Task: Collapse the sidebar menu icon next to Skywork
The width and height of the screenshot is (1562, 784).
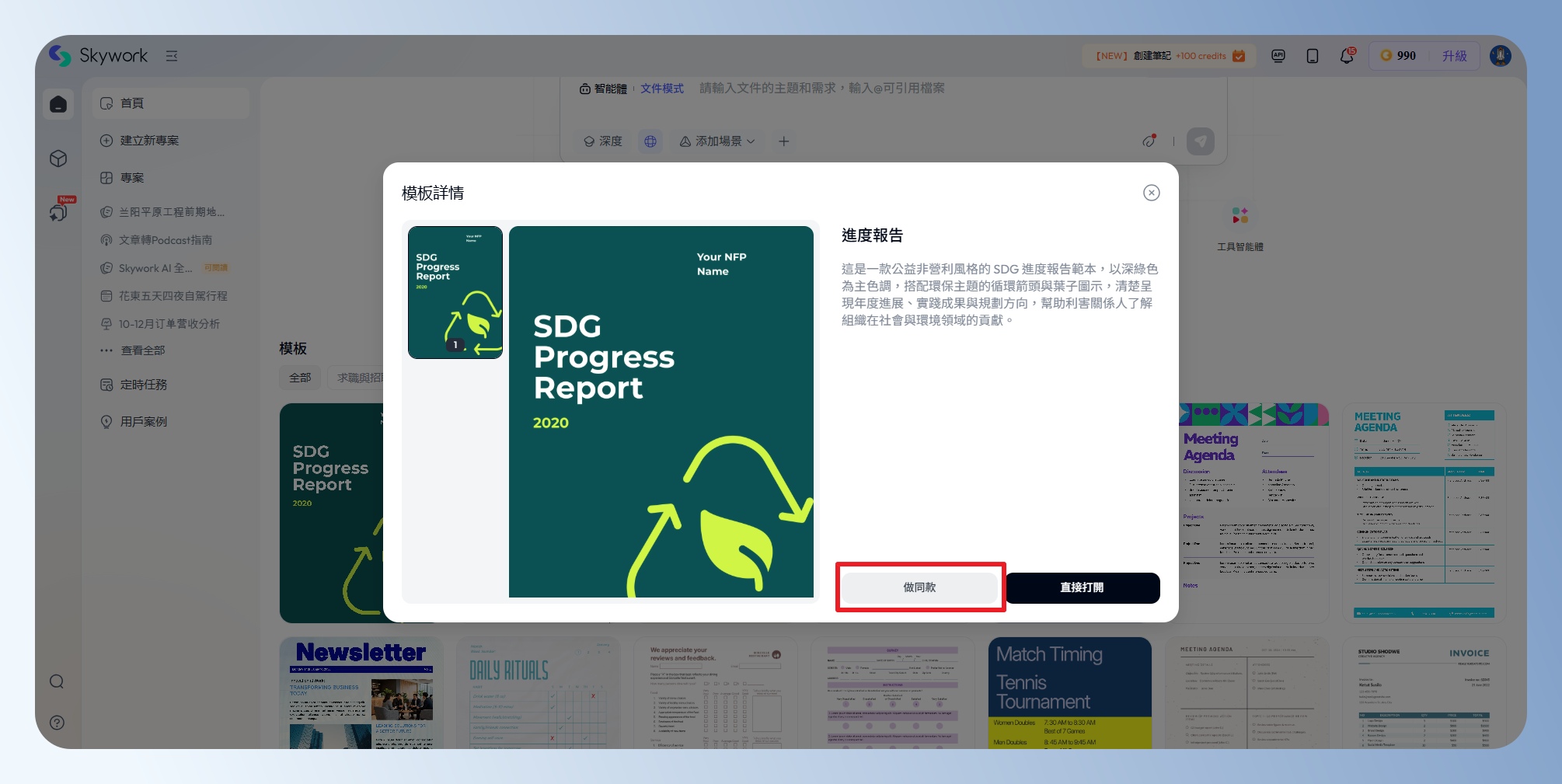Action: click(x=172, y=56)
